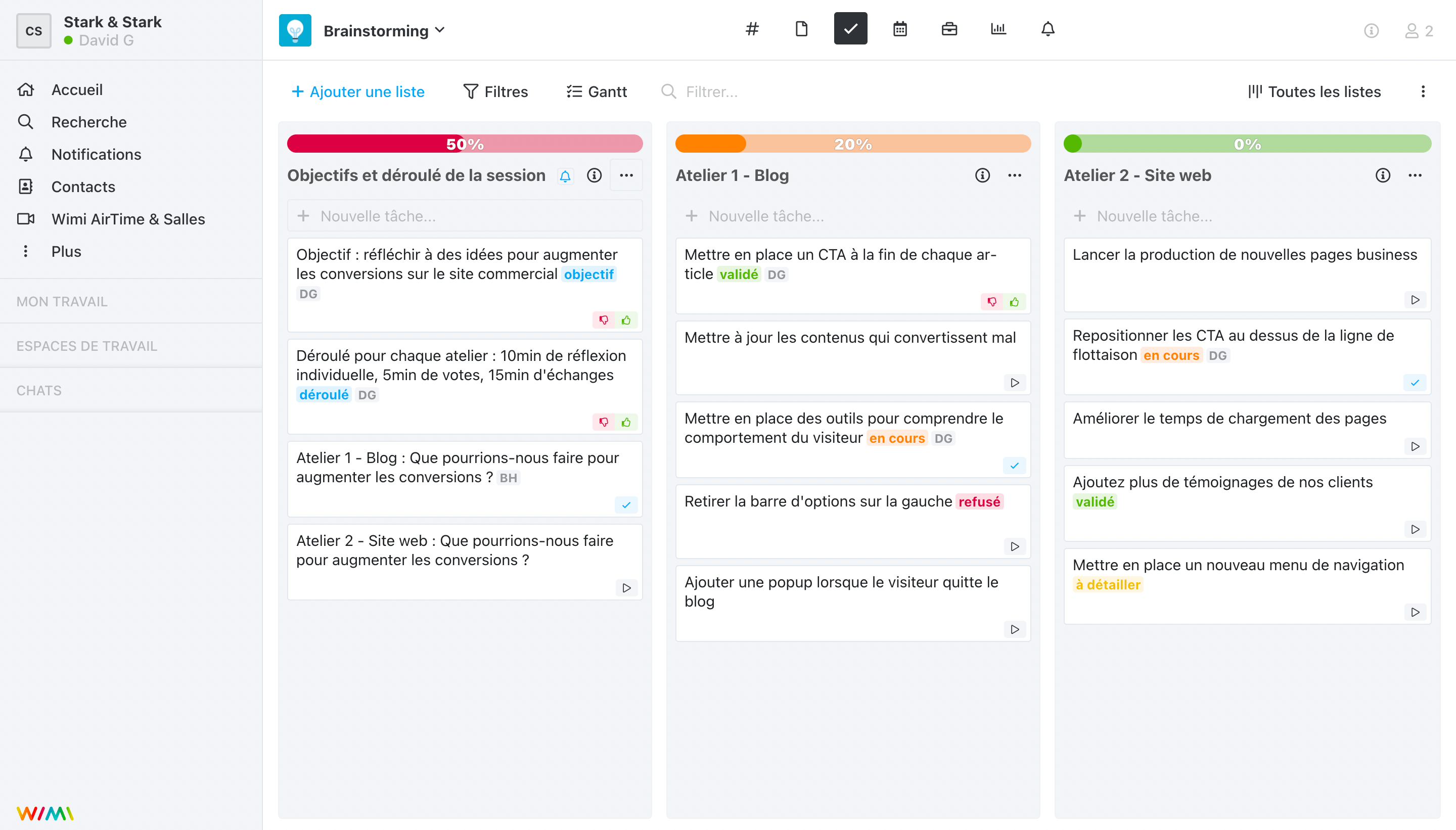Click Ajouter une liste

click(358, 91)
